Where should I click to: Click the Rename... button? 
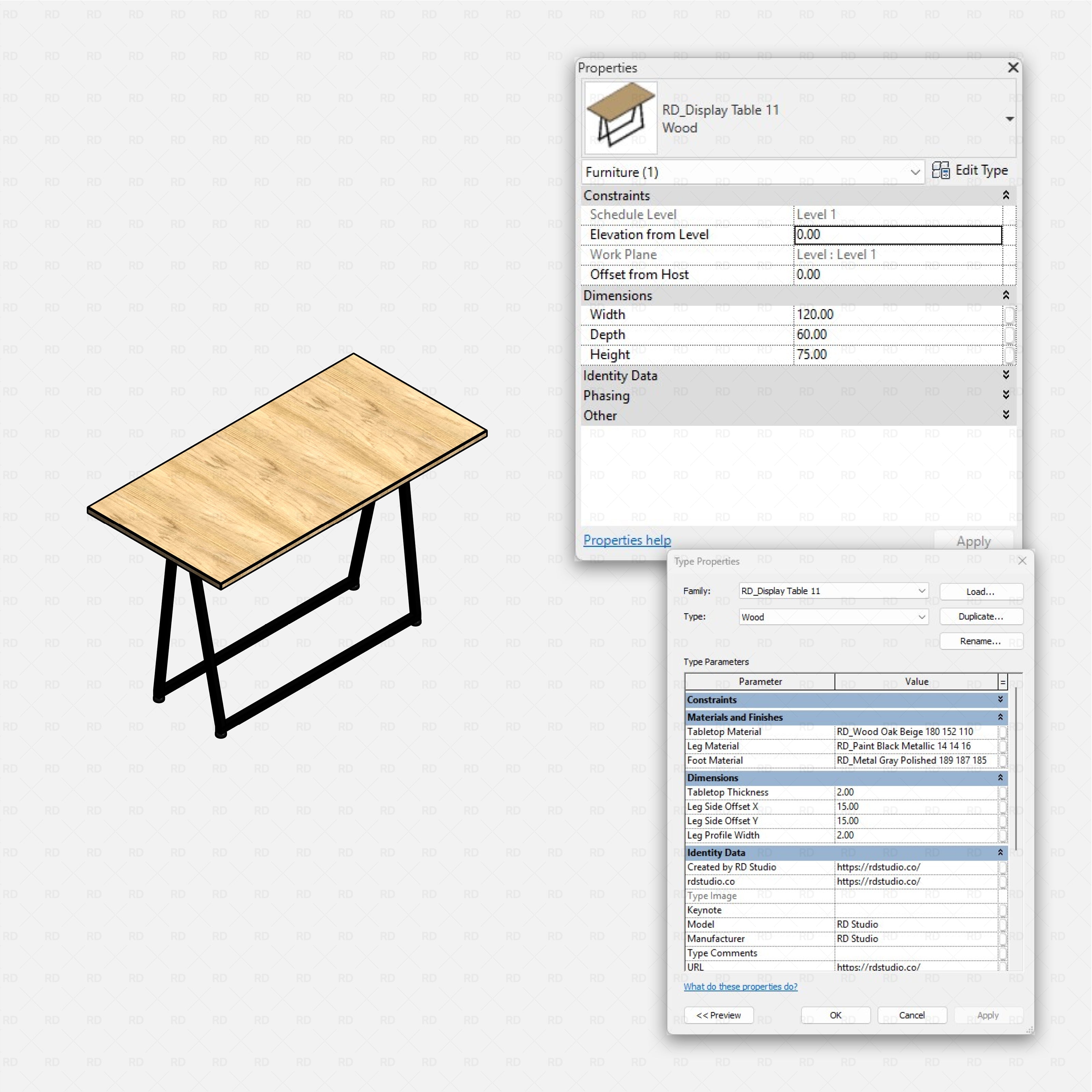(x=981, y=641)
